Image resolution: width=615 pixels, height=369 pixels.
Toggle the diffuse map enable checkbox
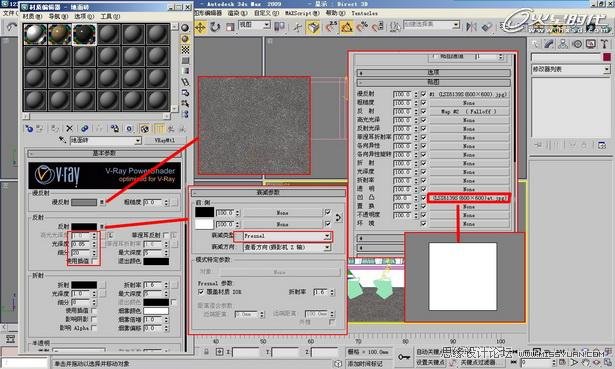(423, 94)
